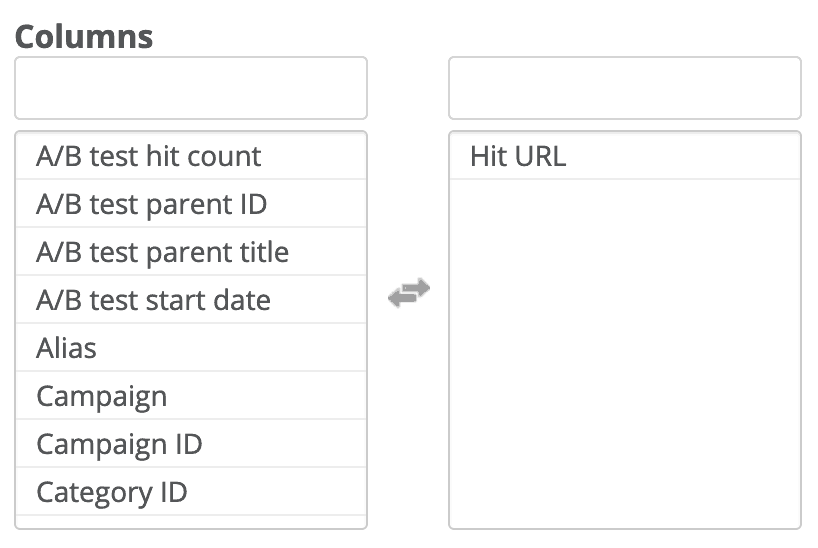This screenshot has height=548, width=818.
Task: Select A/B test start date column
Action: 191,300
